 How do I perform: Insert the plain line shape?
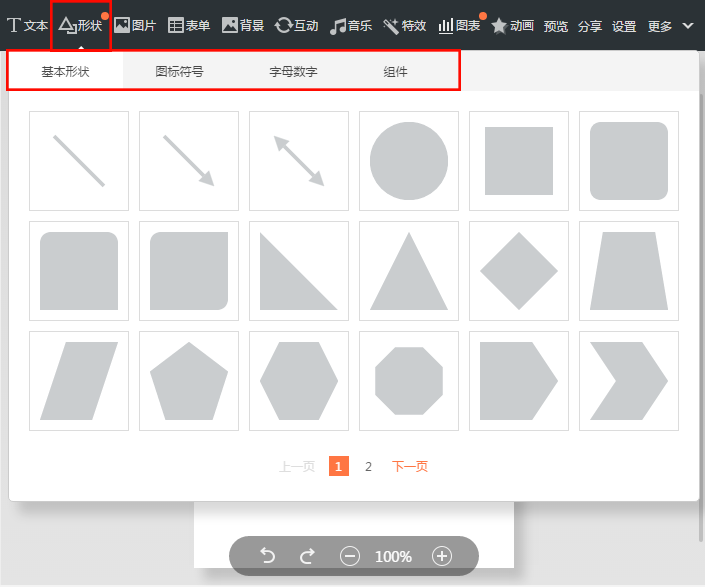coord(79,161)
